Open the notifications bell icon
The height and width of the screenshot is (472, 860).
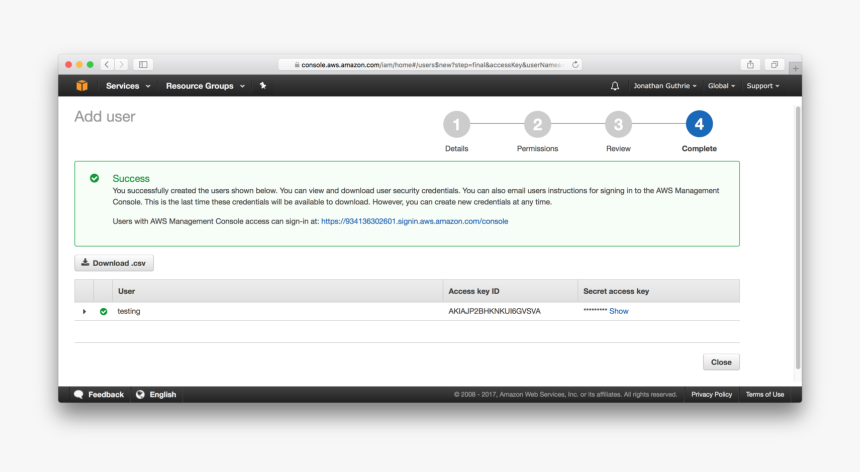click(615, 86)
